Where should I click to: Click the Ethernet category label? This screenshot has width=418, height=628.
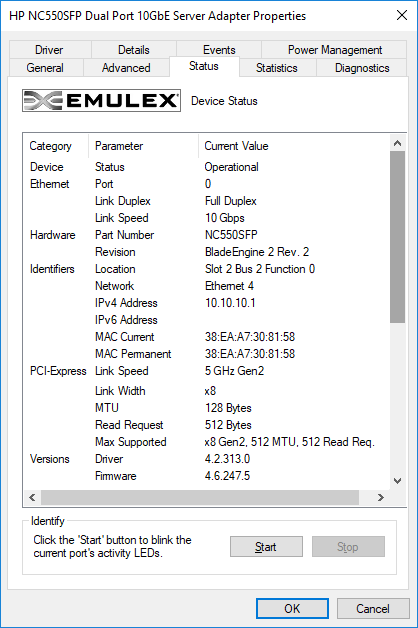pos(50,184)
